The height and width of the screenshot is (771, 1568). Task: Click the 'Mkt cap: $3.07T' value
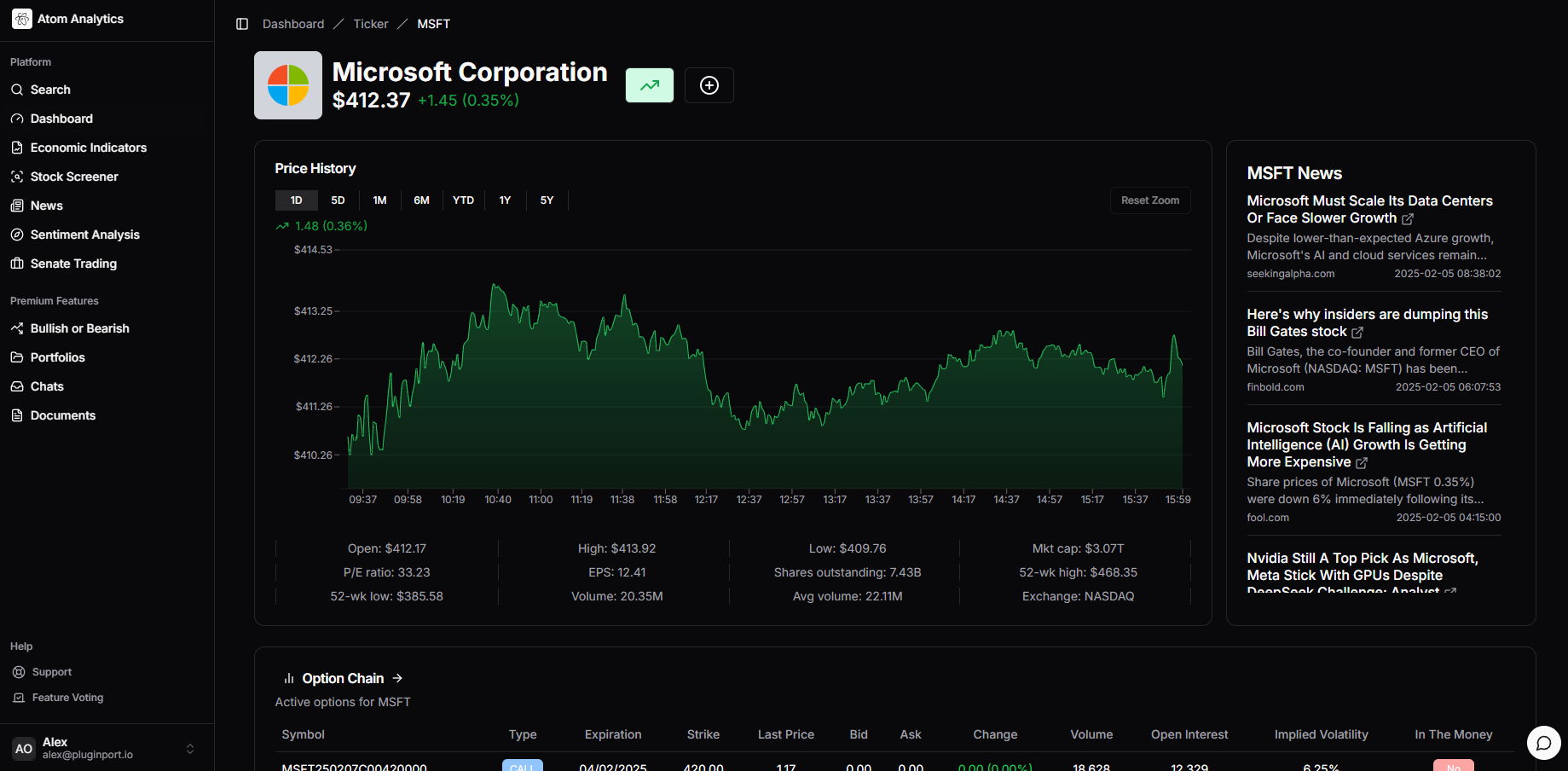click(1079, 548)
